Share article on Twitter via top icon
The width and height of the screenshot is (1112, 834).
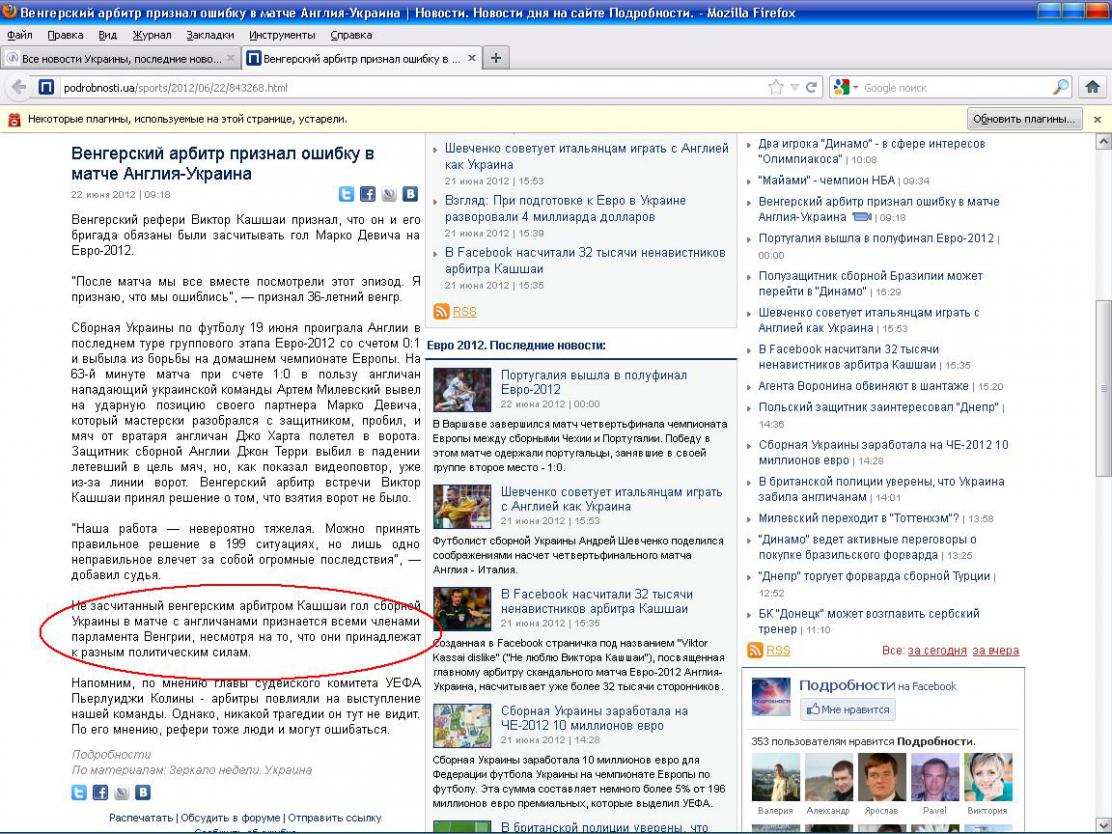point(346,194)
